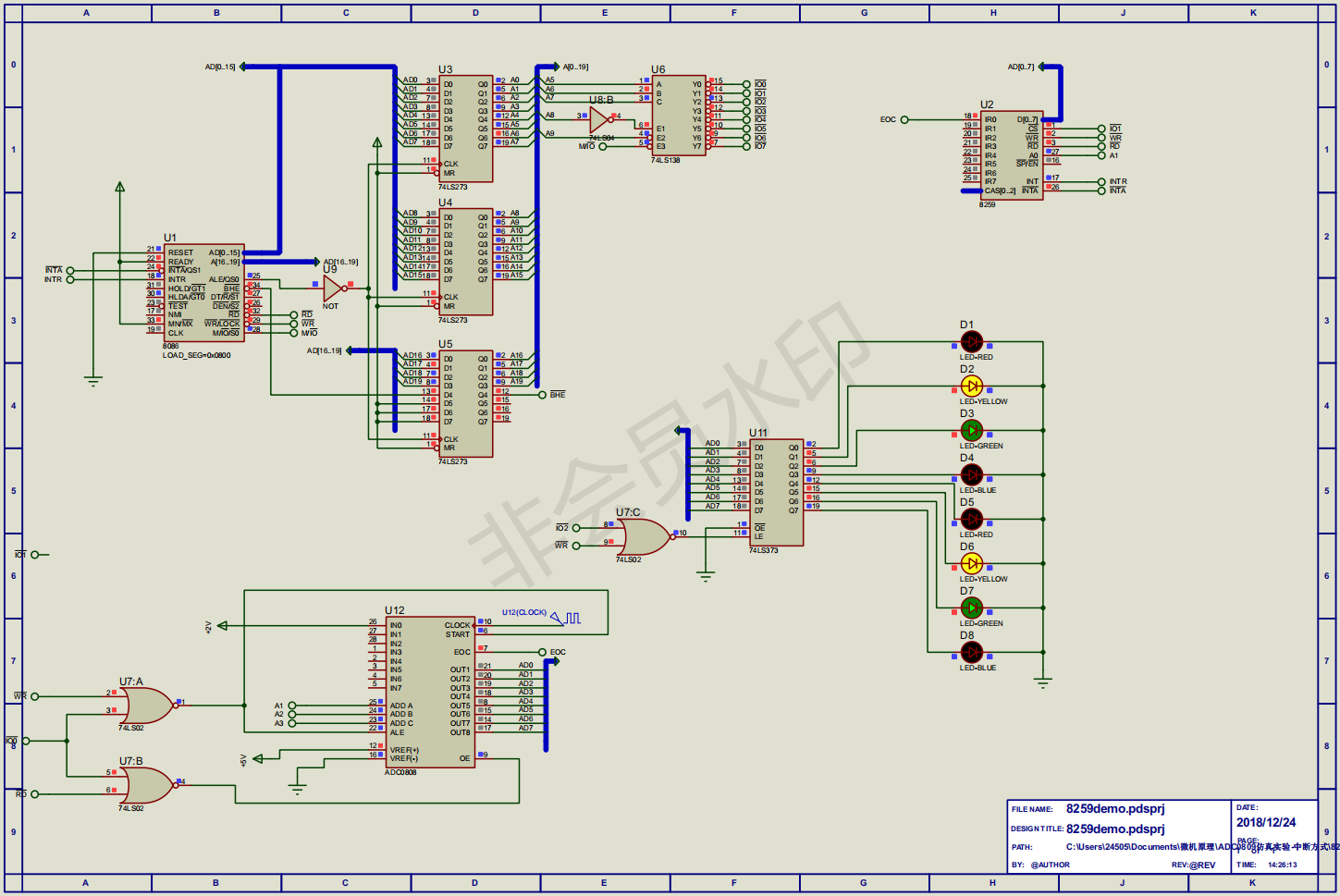The width and height of the screenshot is (1340, 896).
Task: Click the FILE NAME field showing 8259demo.pdsprj
Action: (x=1113, y=808)
